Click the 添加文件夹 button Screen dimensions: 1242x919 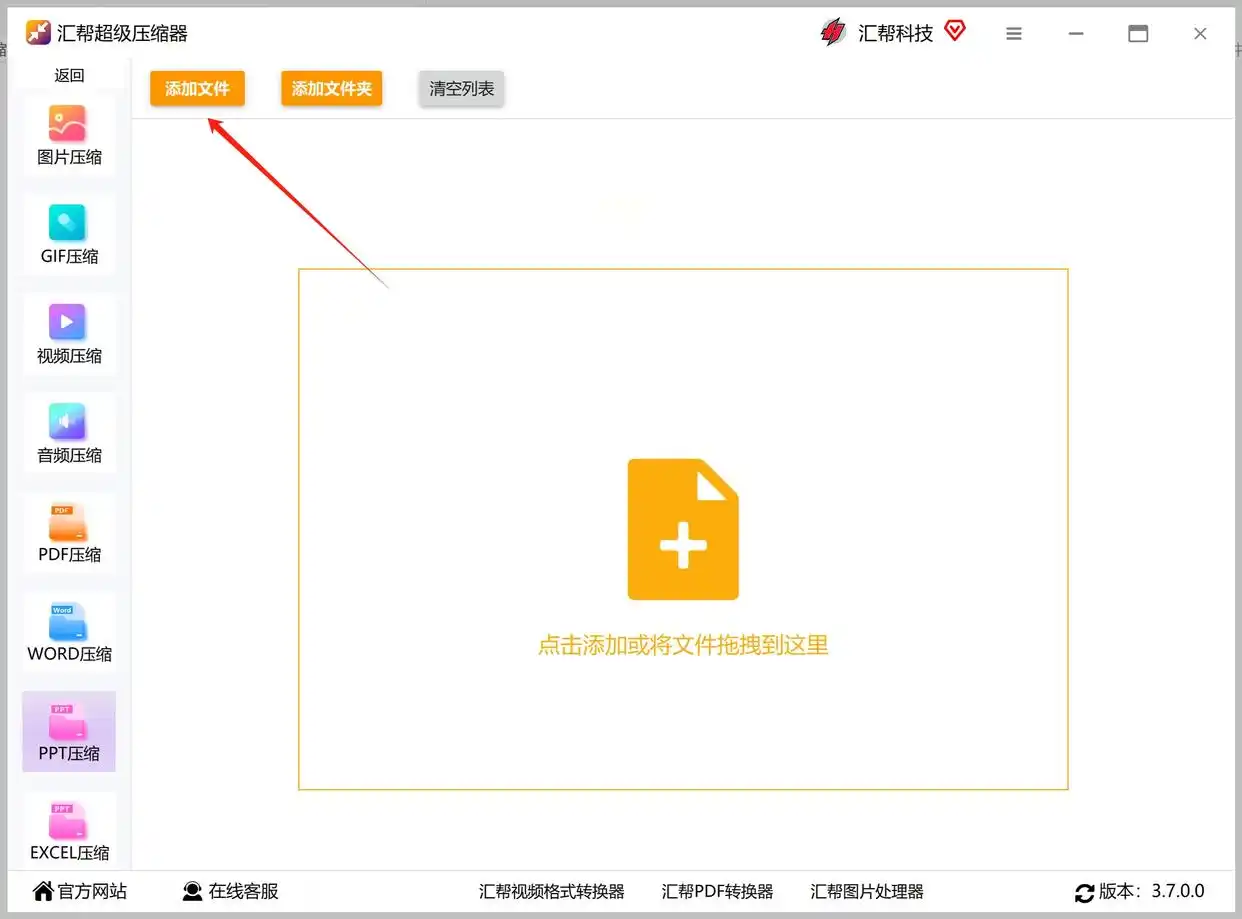(x=331, y=88)
